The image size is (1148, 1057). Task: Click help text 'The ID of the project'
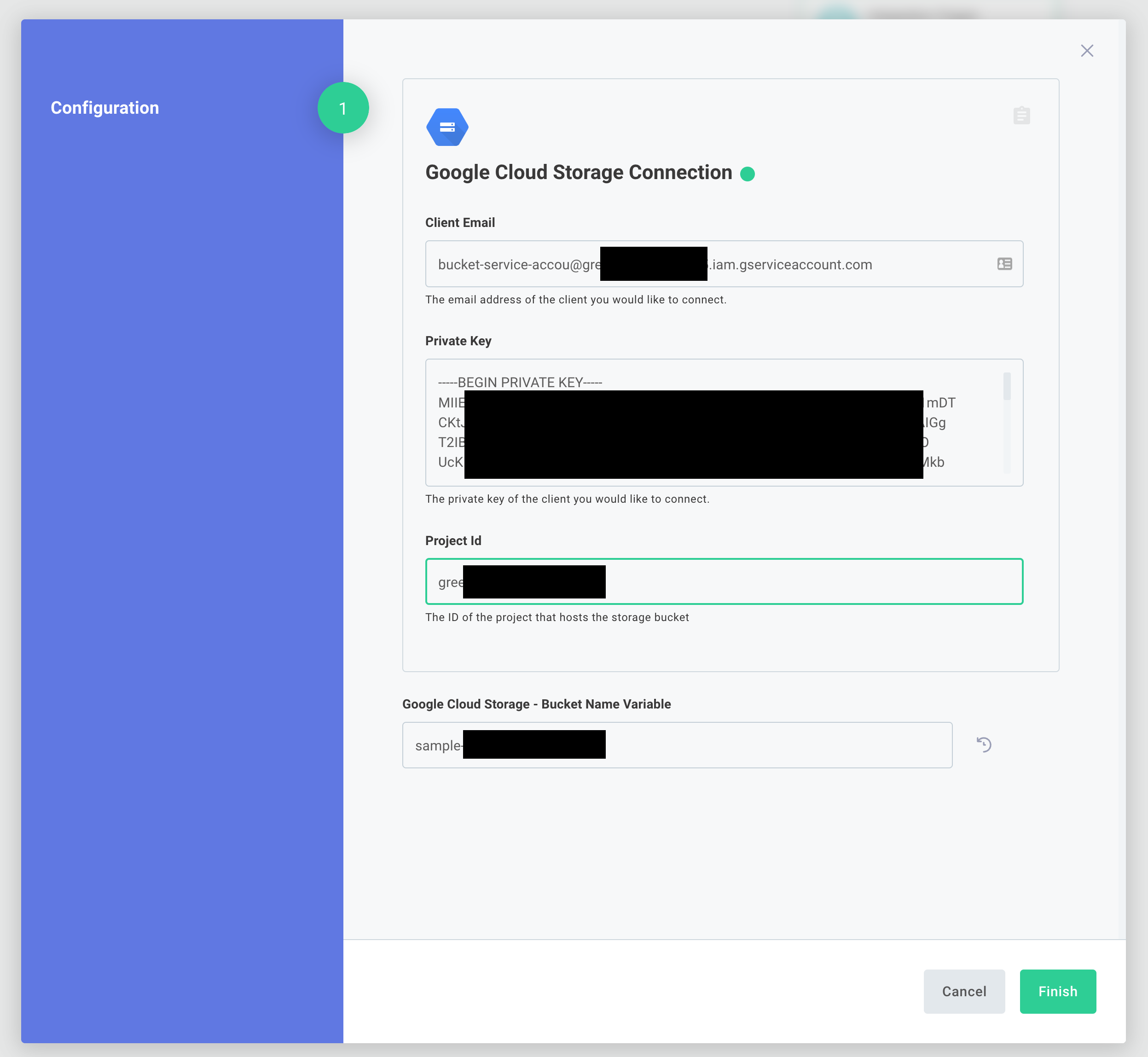click(x=557, y=617)
